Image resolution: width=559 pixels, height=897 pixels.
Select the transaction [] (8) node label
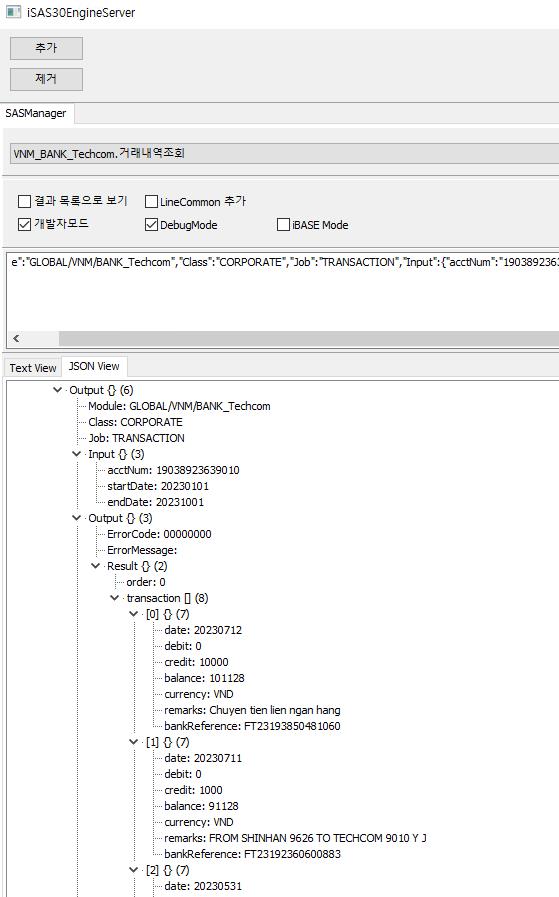(167, 598)
